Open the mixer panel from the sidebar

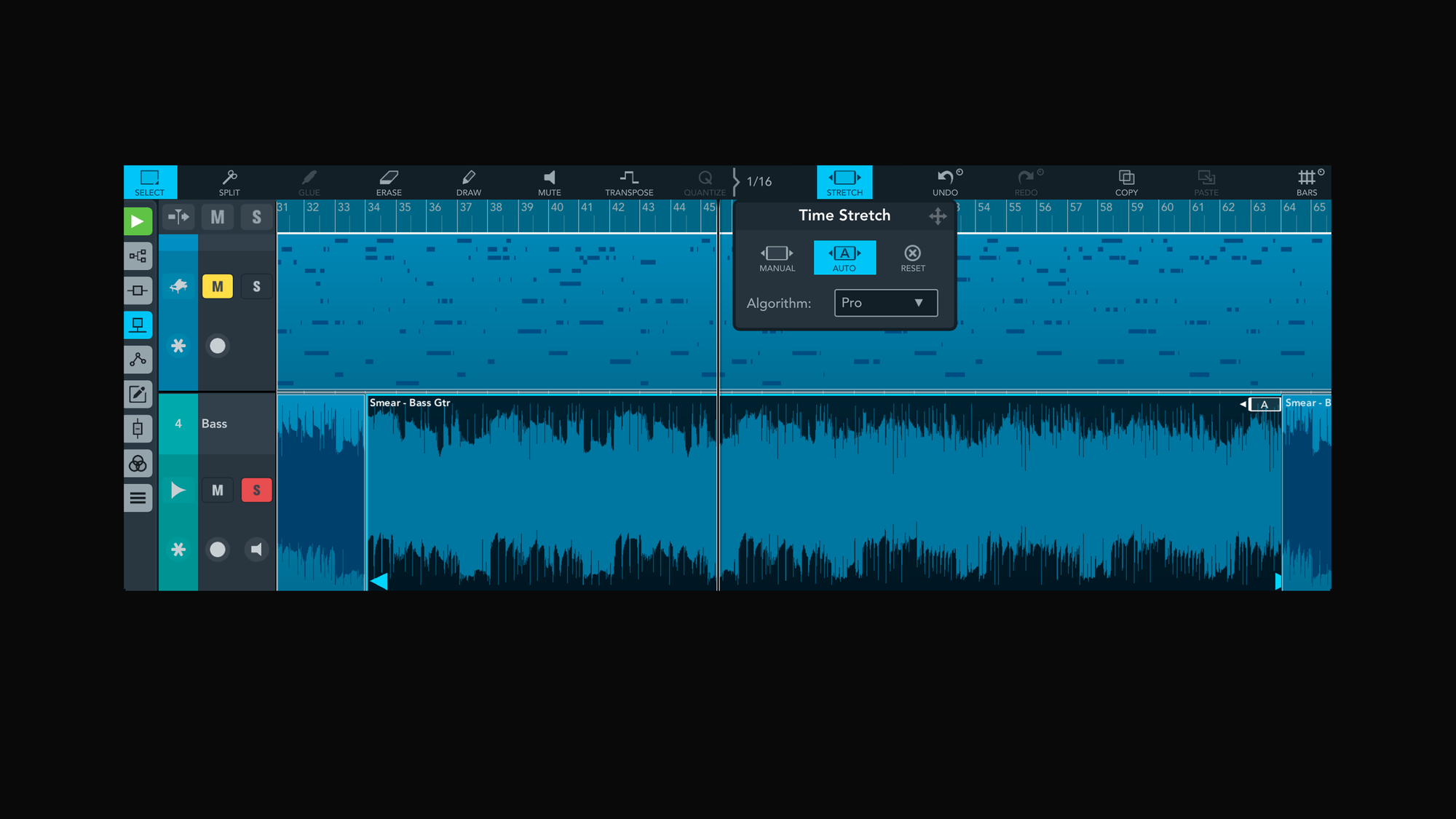point(138,463)
